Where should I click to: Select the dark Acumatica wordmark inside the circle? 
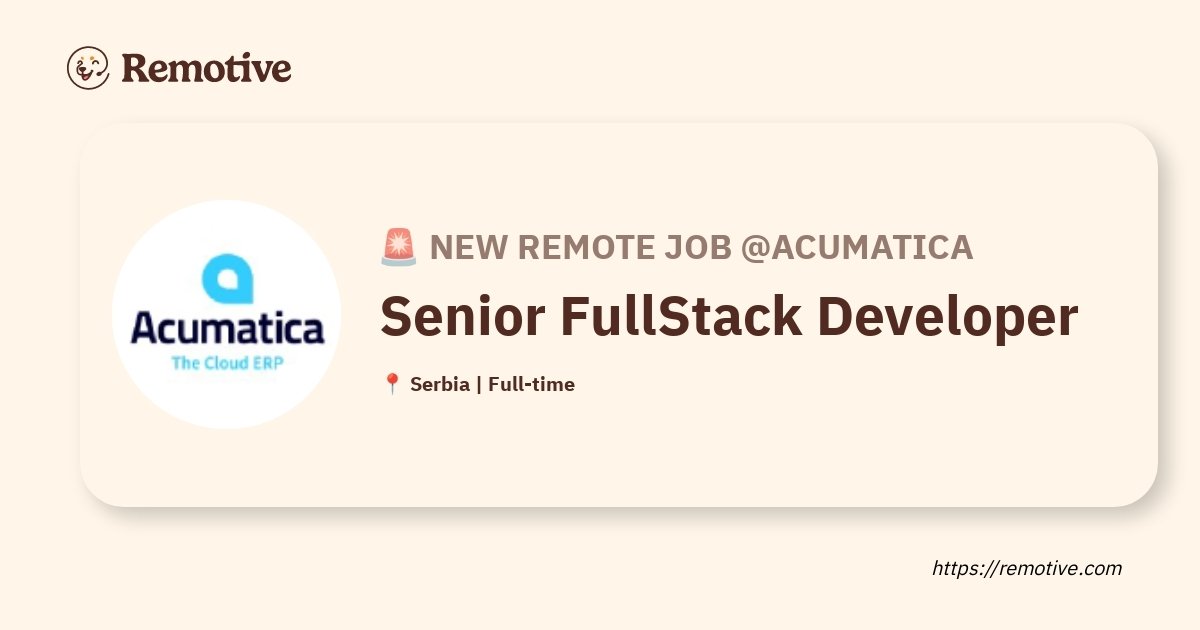227,328
